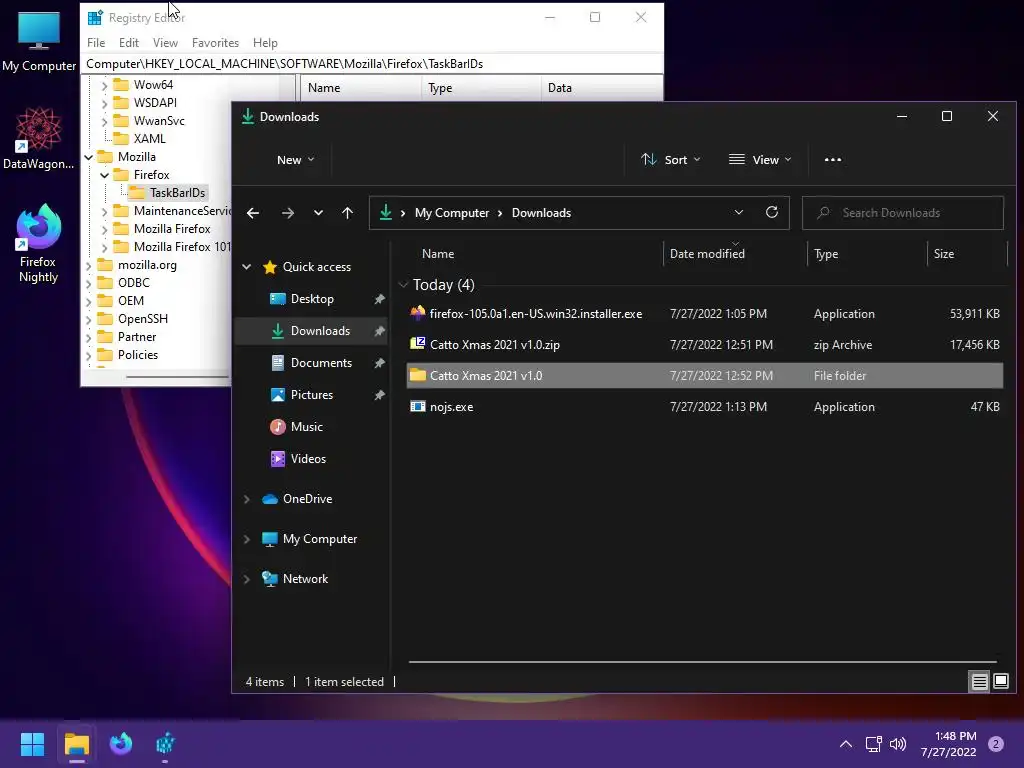Open the Sort dropdown menu
The image size is (1024, 768).
pyautogui.click(x=671, y=160)
